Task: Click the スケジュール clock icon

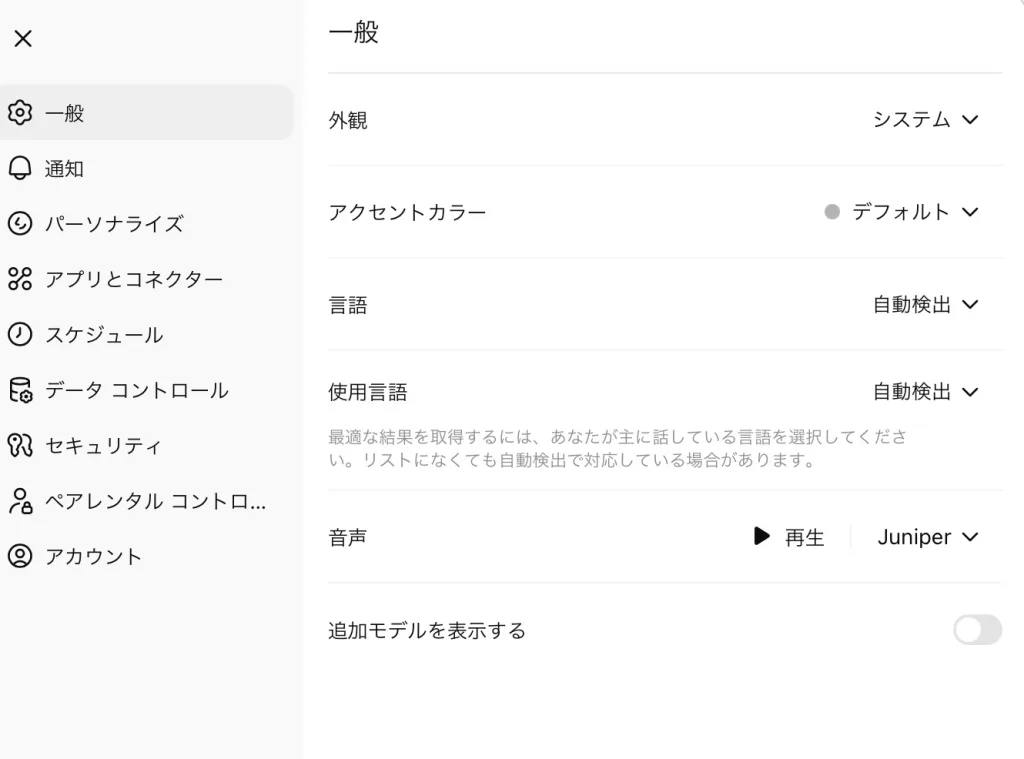Action: [20, 334]
